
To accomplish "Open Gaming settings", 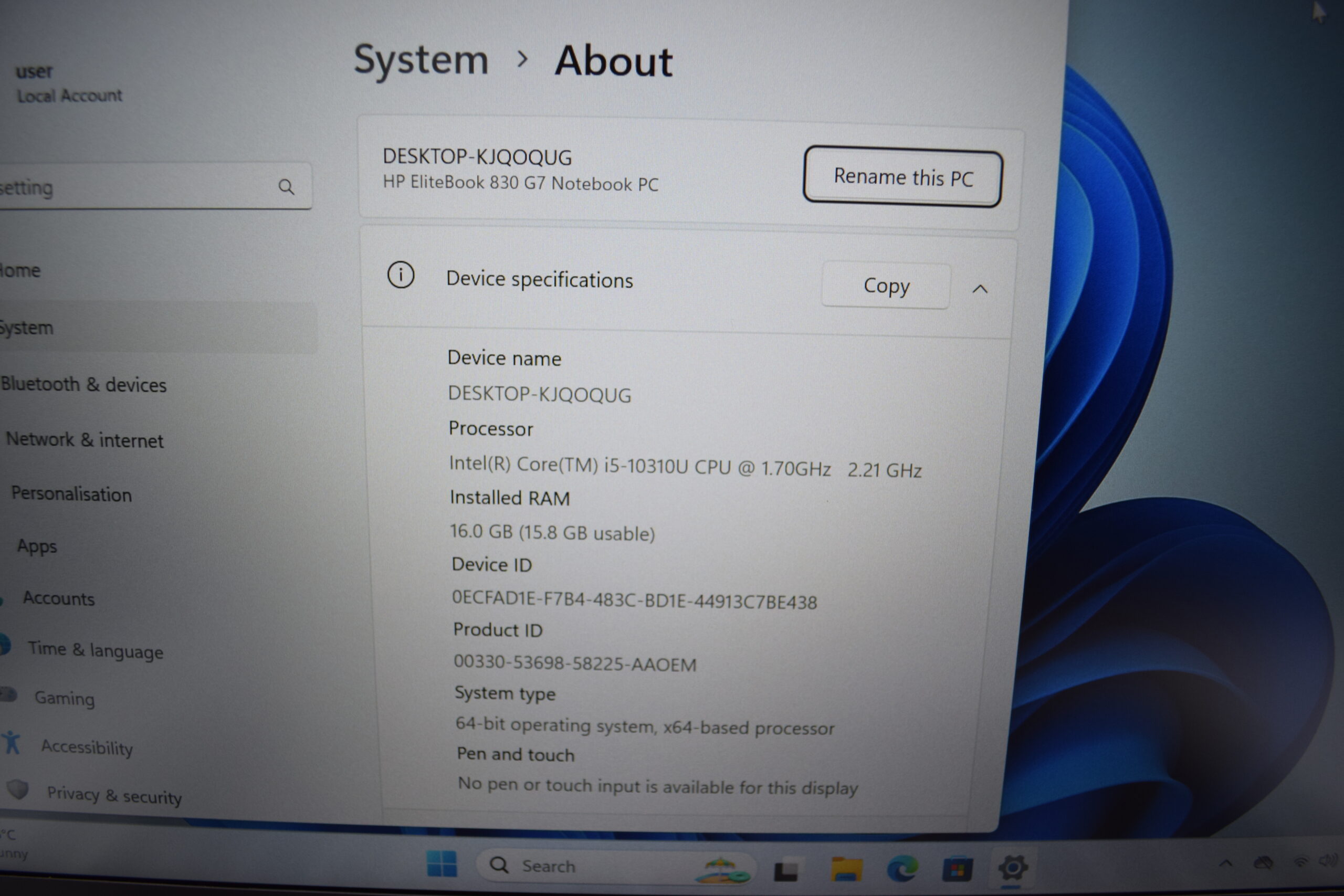I will click(x=65, y=698).
